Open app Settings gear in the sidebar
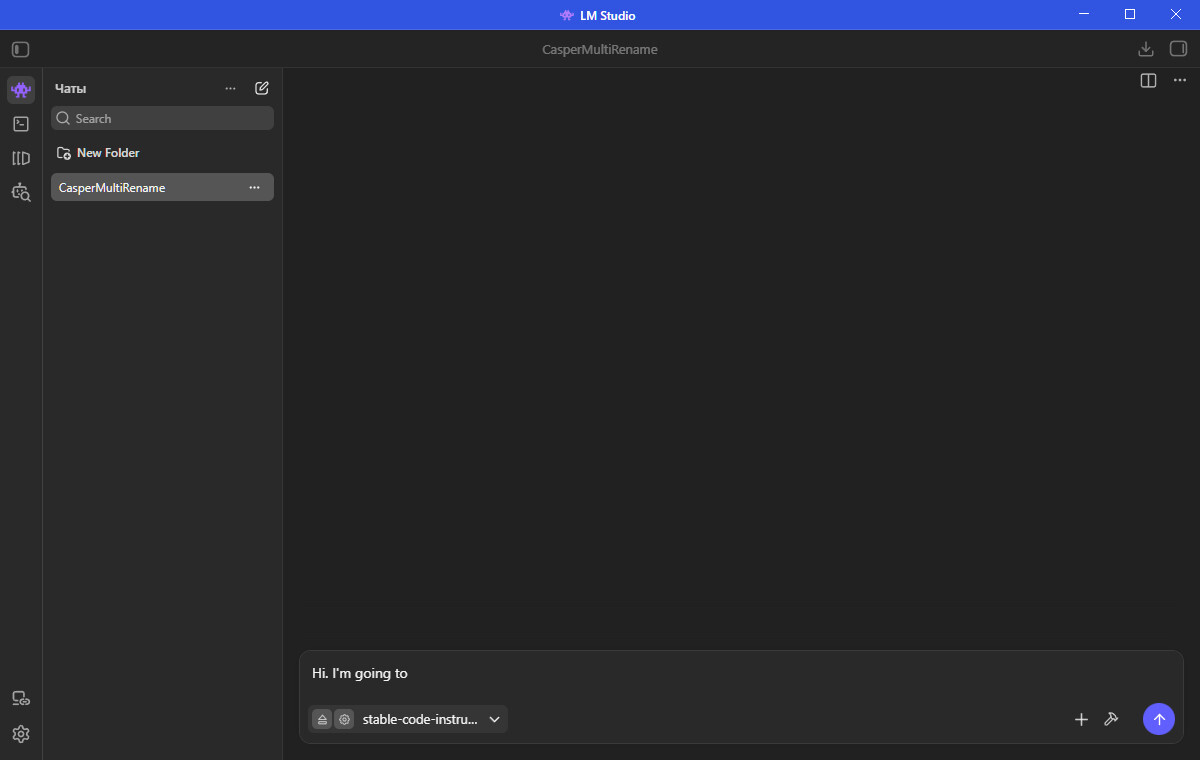This screenshot has width=1200, height=760. point(21,734)
